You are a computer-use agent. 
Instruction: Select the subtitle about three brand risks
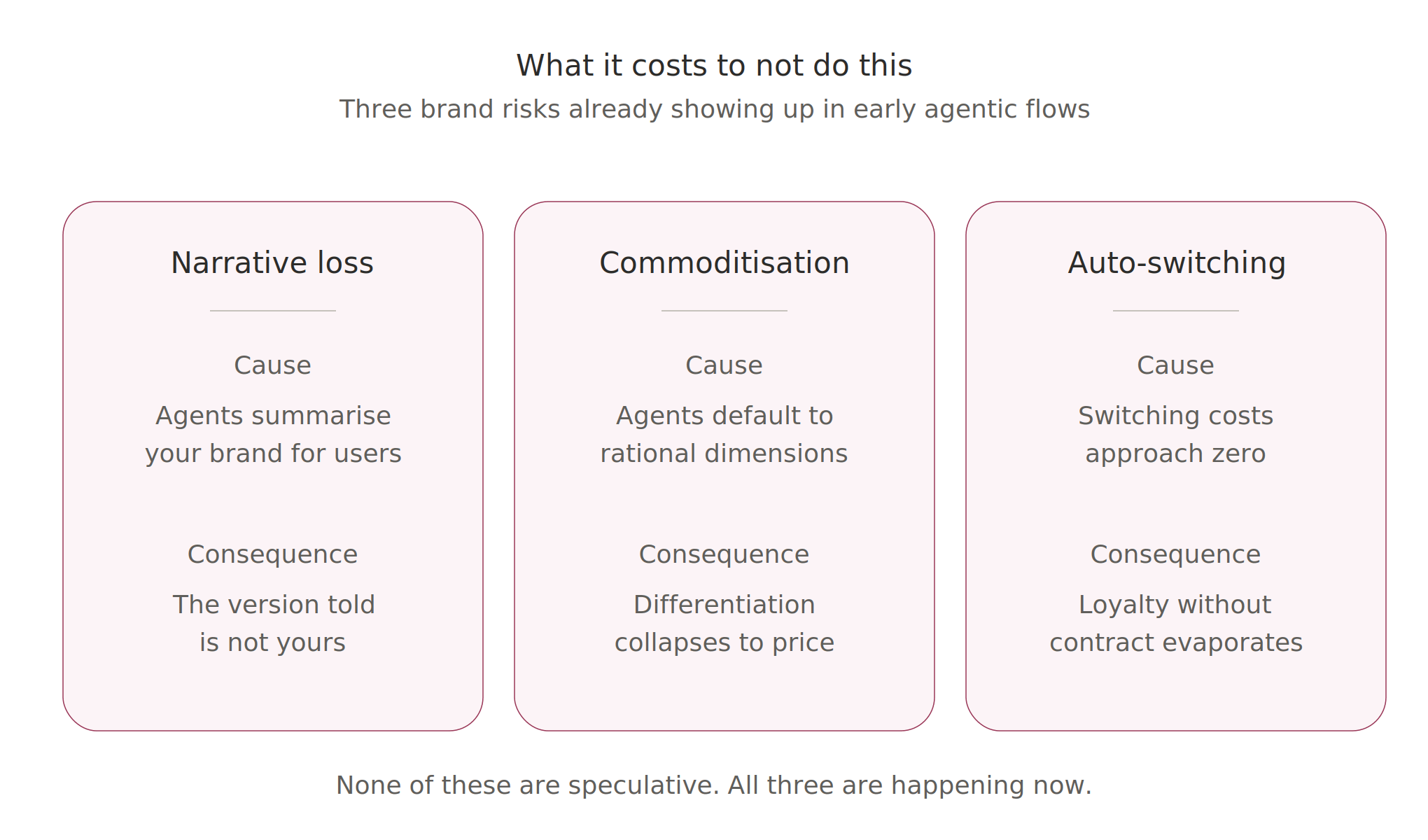tap(714, 109)
